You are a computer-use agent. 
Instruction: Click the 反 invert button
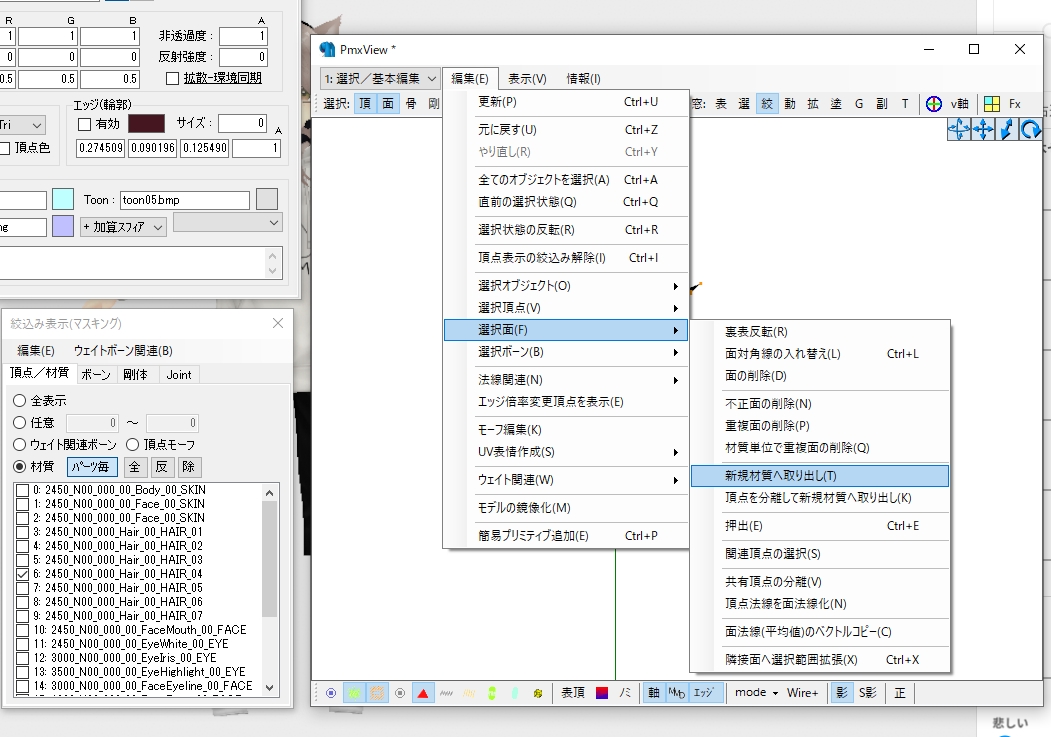click(162, 467)
